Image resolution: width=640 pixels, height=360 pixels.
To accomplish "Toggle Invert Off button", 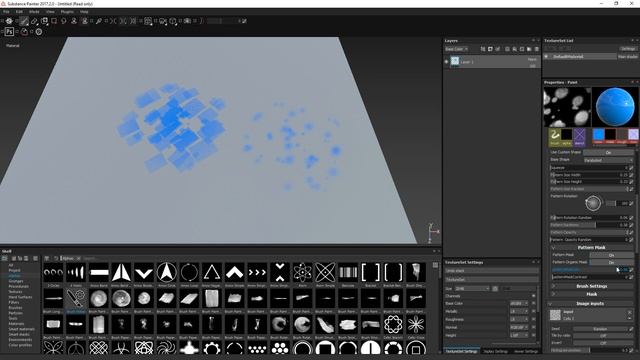I will pos(603,343).
